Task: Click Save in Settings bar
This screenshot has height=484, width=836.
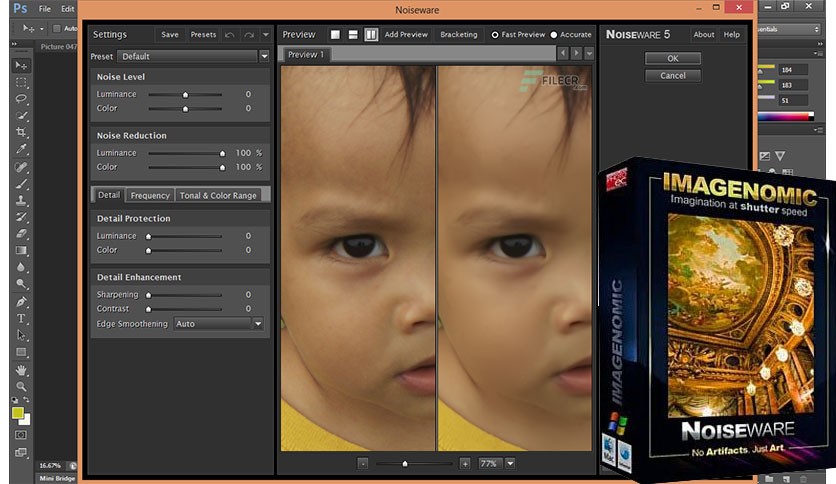Action: pos(170,35)
